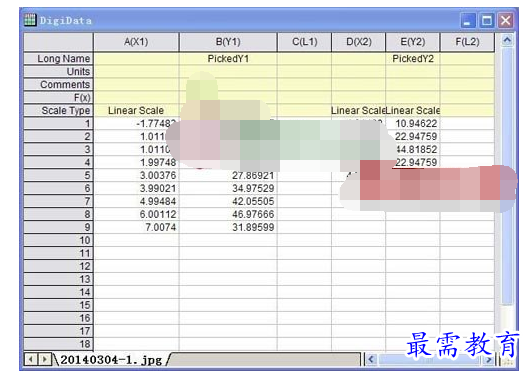This screenshot has height=376, width=528.
Task: Click Linear Scale cell in column A
Action: tap(136, 110)
